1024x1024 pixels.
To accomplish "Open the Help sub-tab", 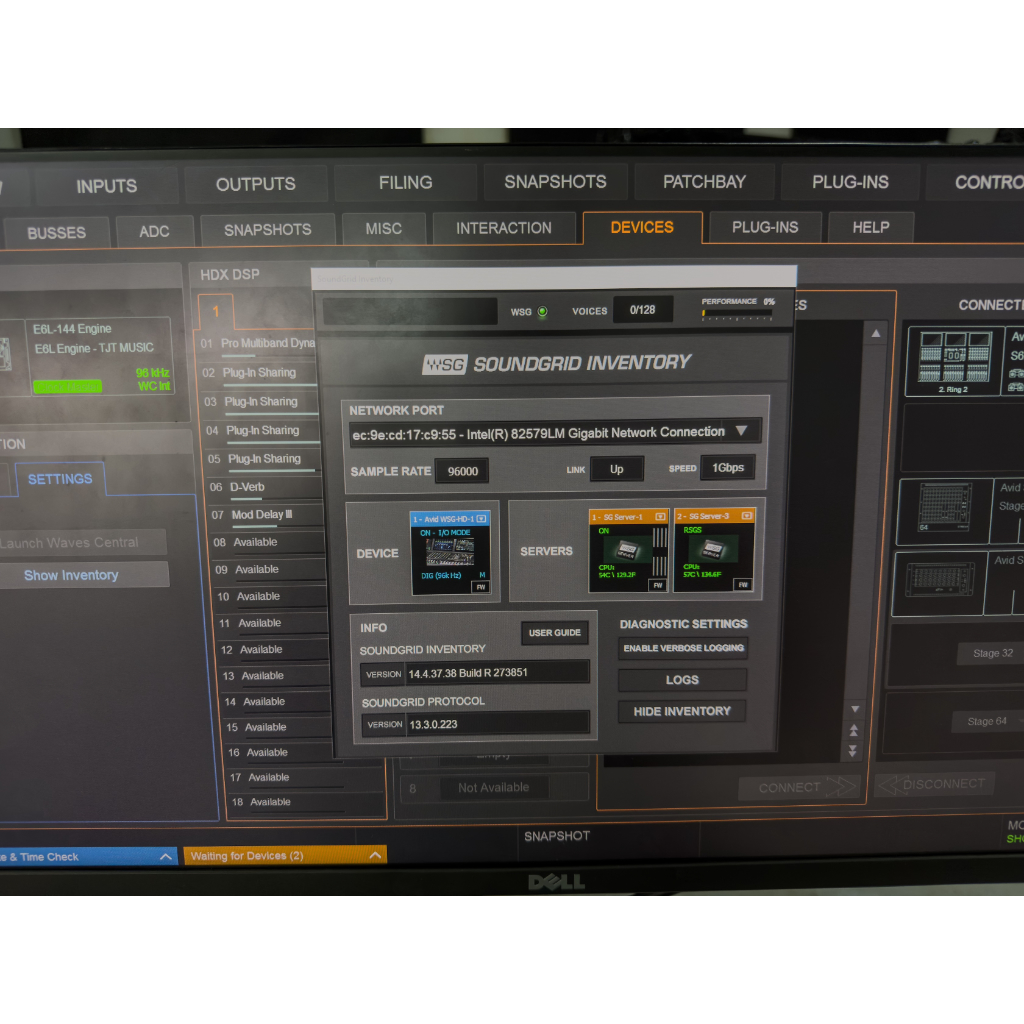I will (x=871, y=227).
